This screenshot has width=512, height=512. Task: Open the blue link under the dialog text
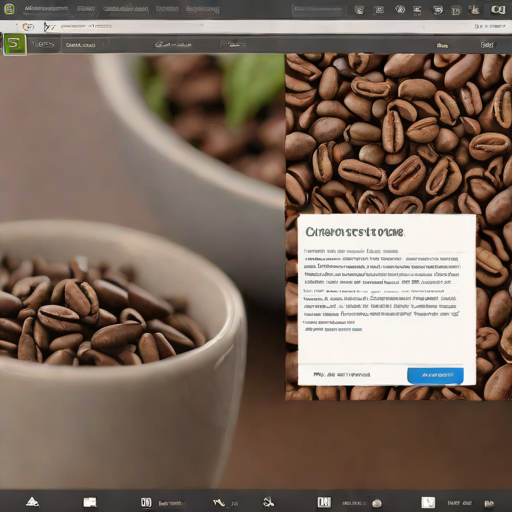point(333,329)
